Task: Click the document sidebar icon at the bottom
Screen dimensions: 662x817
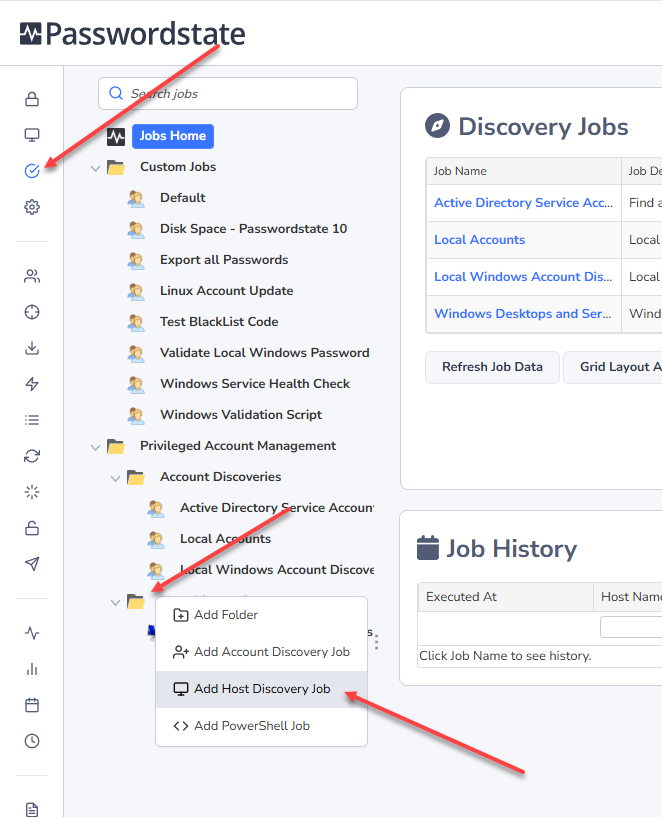Action: [x=32, y=809]
